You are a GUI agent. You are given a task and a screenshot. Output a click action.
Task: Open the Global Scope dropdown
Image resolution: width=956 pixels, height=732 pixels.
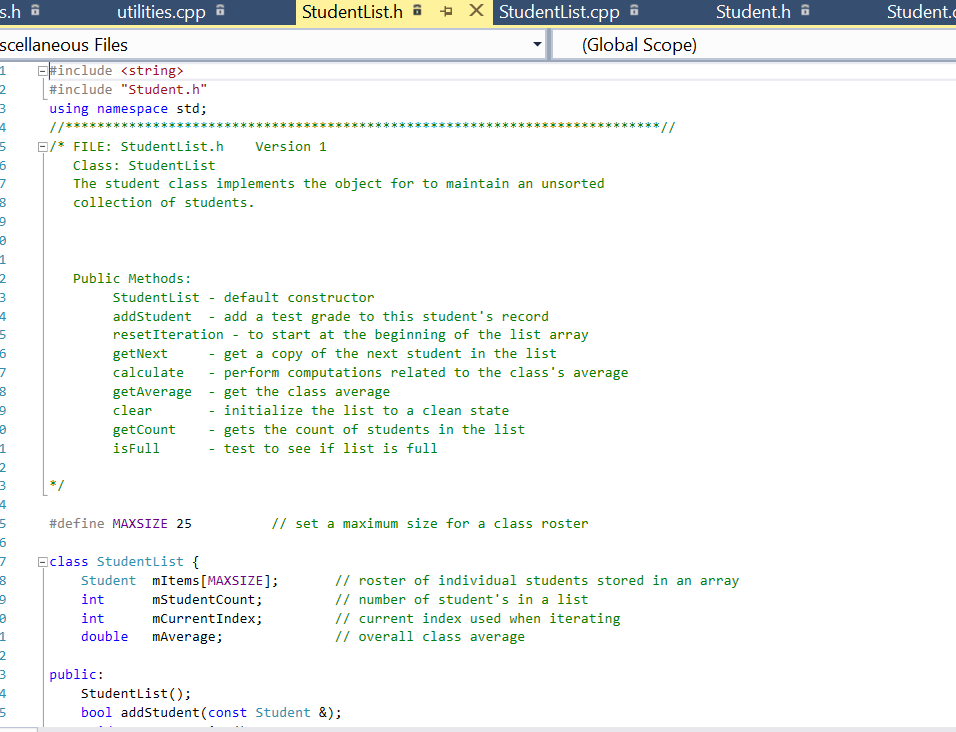click(754, 44)
